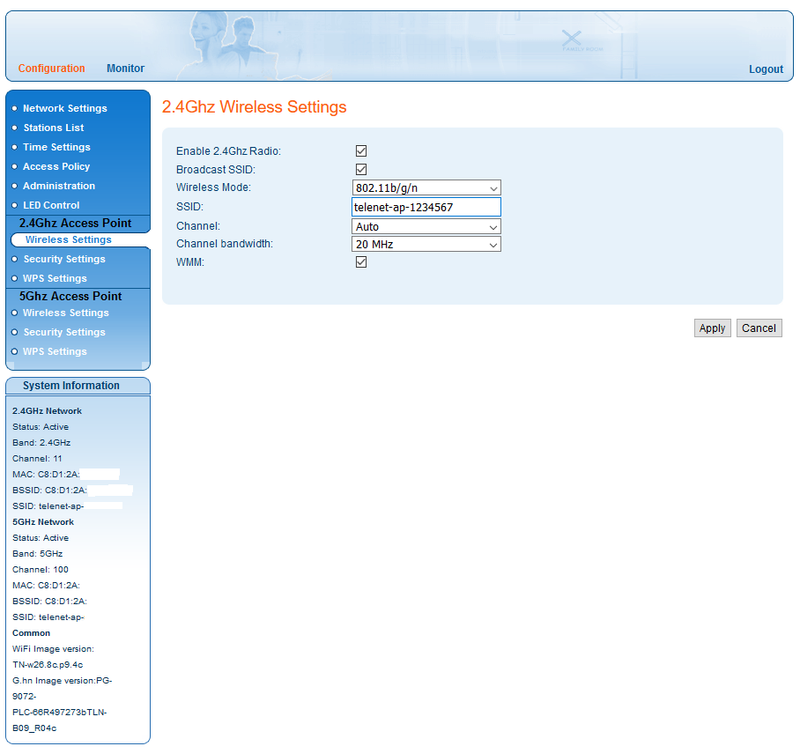This screenshot has height=752, width=800.
Task: Open 2.4Ghz Security Settings
Action: point(65,259)
